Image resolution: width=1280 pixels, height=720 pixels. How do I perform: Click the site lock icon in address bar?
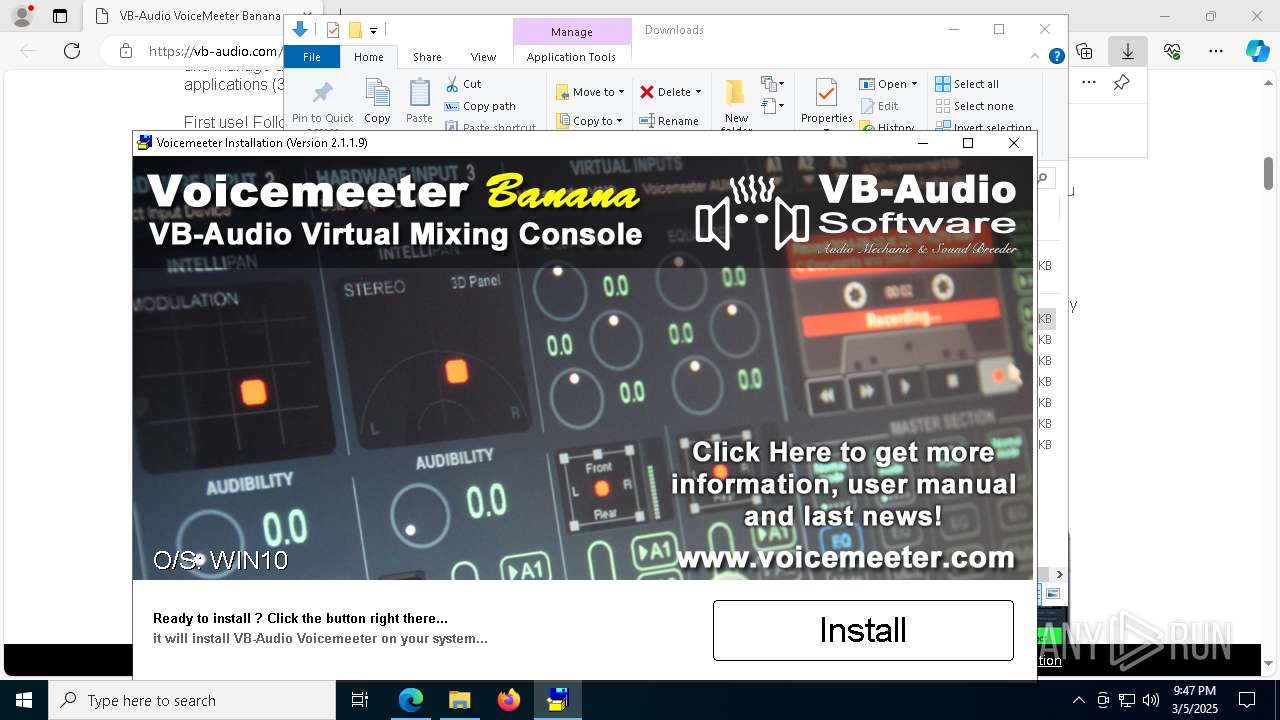click(x=125, y=51)
